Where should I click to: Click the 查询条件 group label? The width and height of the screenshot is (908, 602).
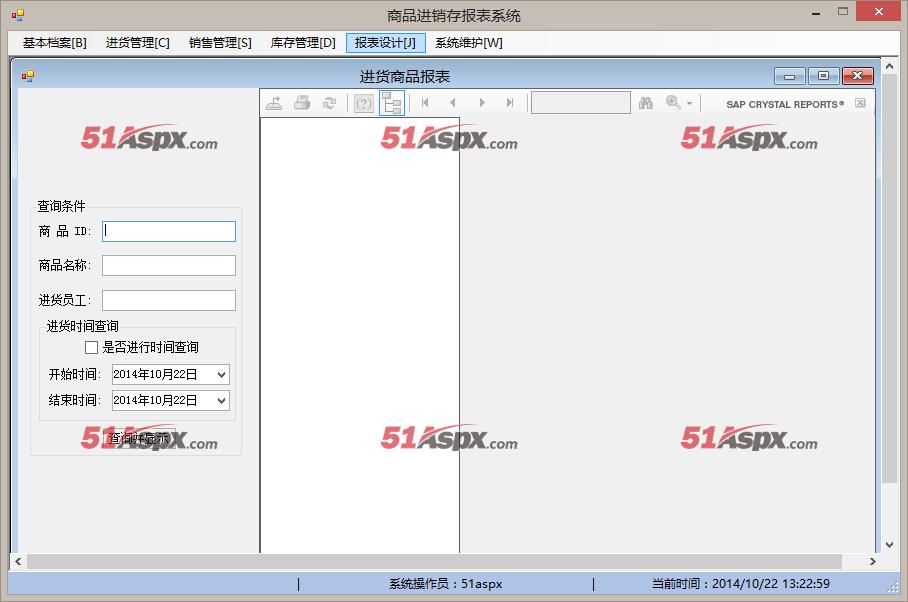61,206
